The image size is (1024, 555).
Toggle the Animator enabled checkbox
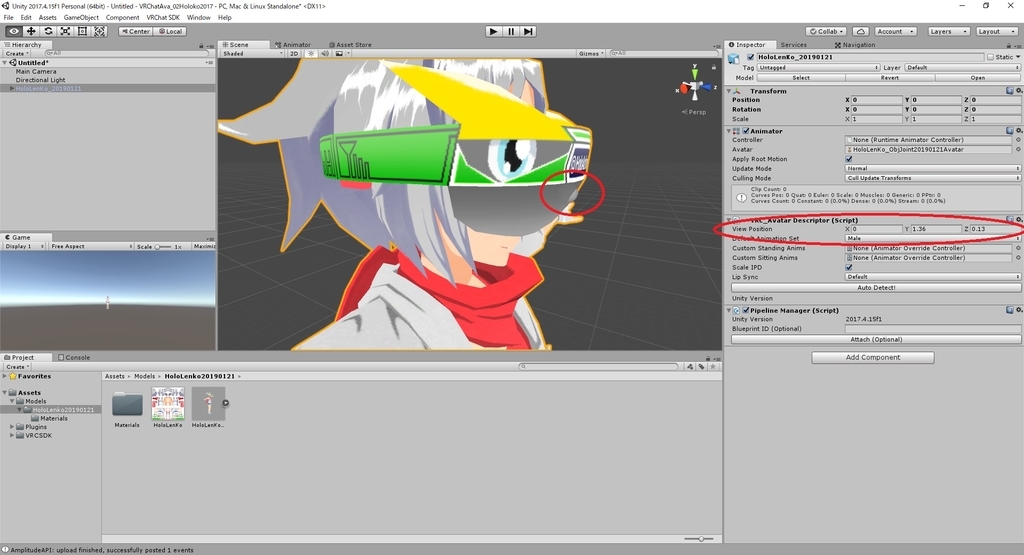(x=746, y=131)
